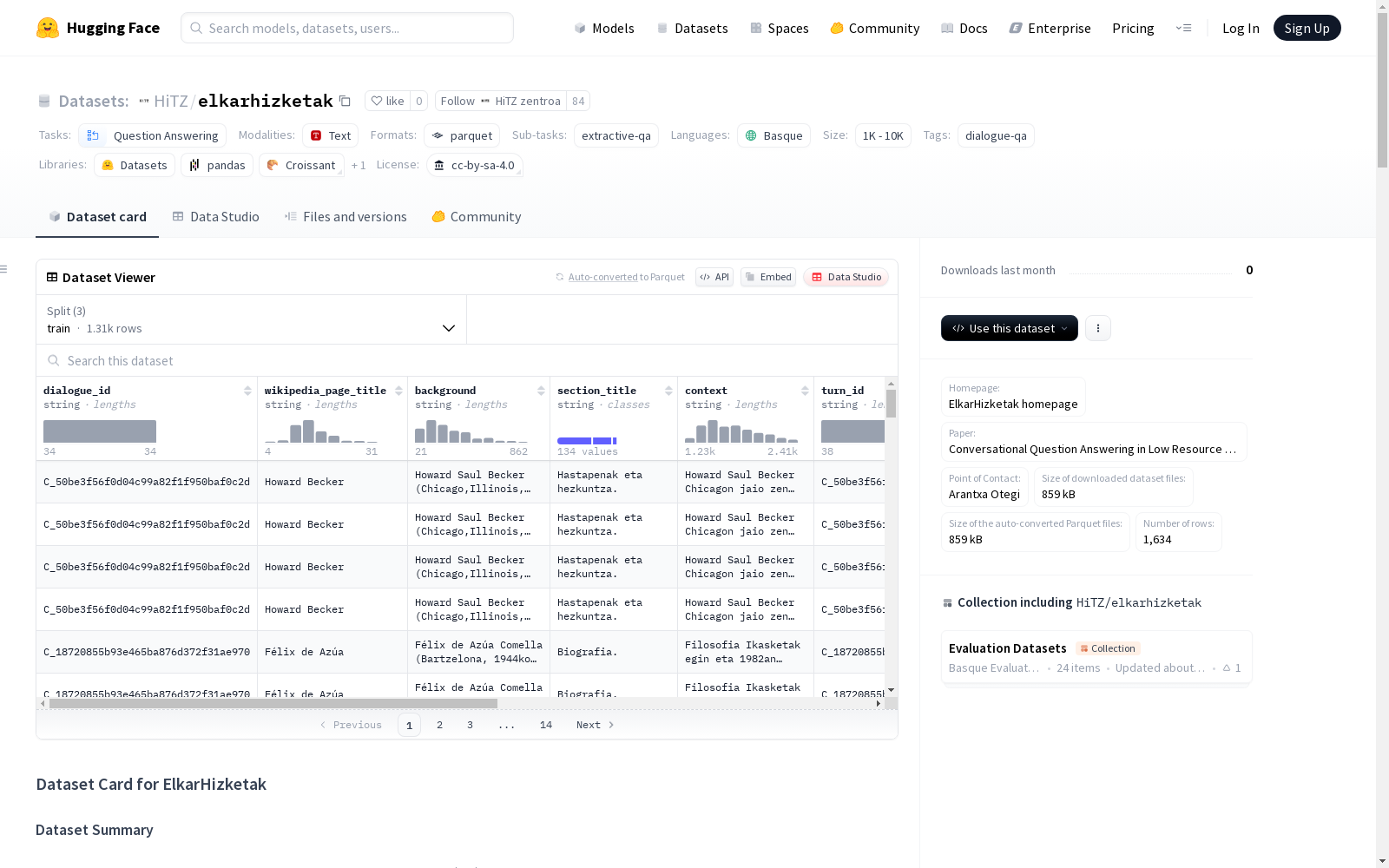The height and width of the screenshot is (868, 1389).
Task: Sort by background column
Action: pyautogui.click(x=541, y=391)
